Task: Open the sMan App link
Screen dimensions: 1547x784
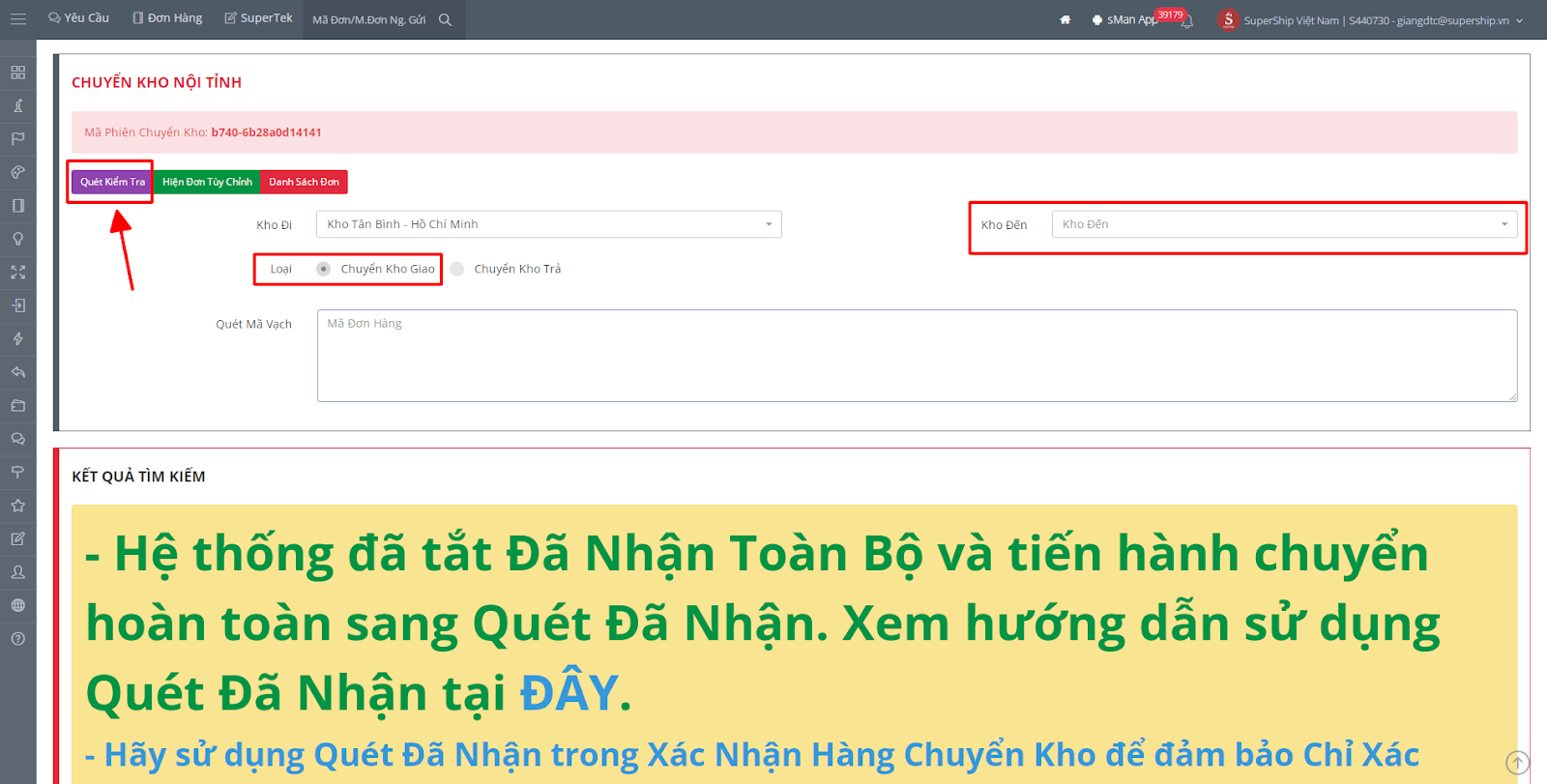Action: [1124, 19]
